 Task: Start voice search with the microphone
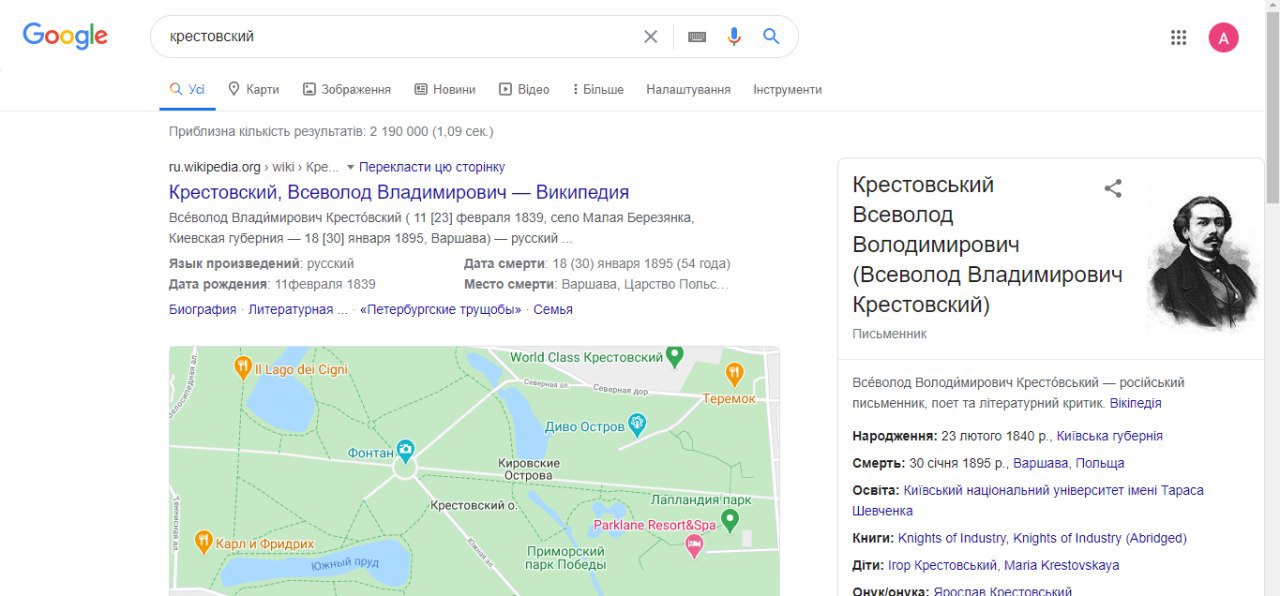coord(734,37)
